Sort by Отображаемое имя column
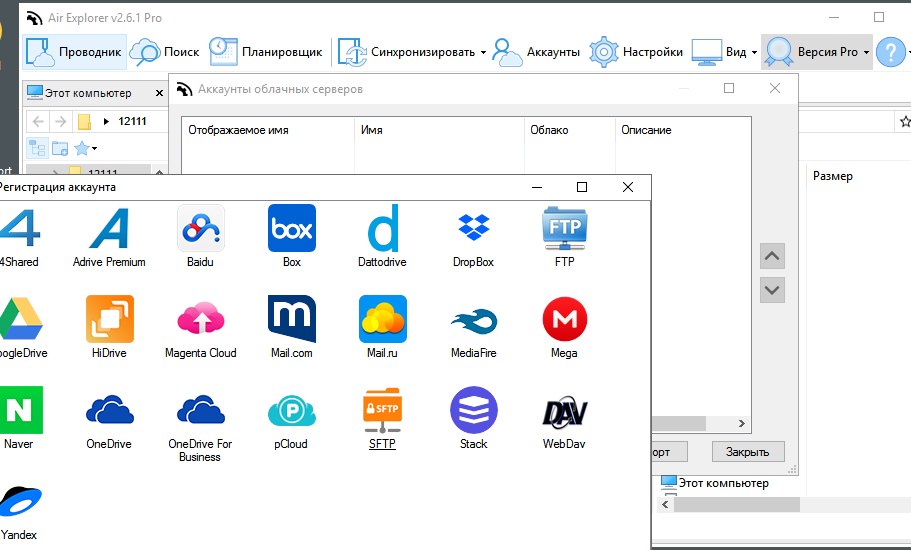The image size is (911, 550). pos(268,130)
